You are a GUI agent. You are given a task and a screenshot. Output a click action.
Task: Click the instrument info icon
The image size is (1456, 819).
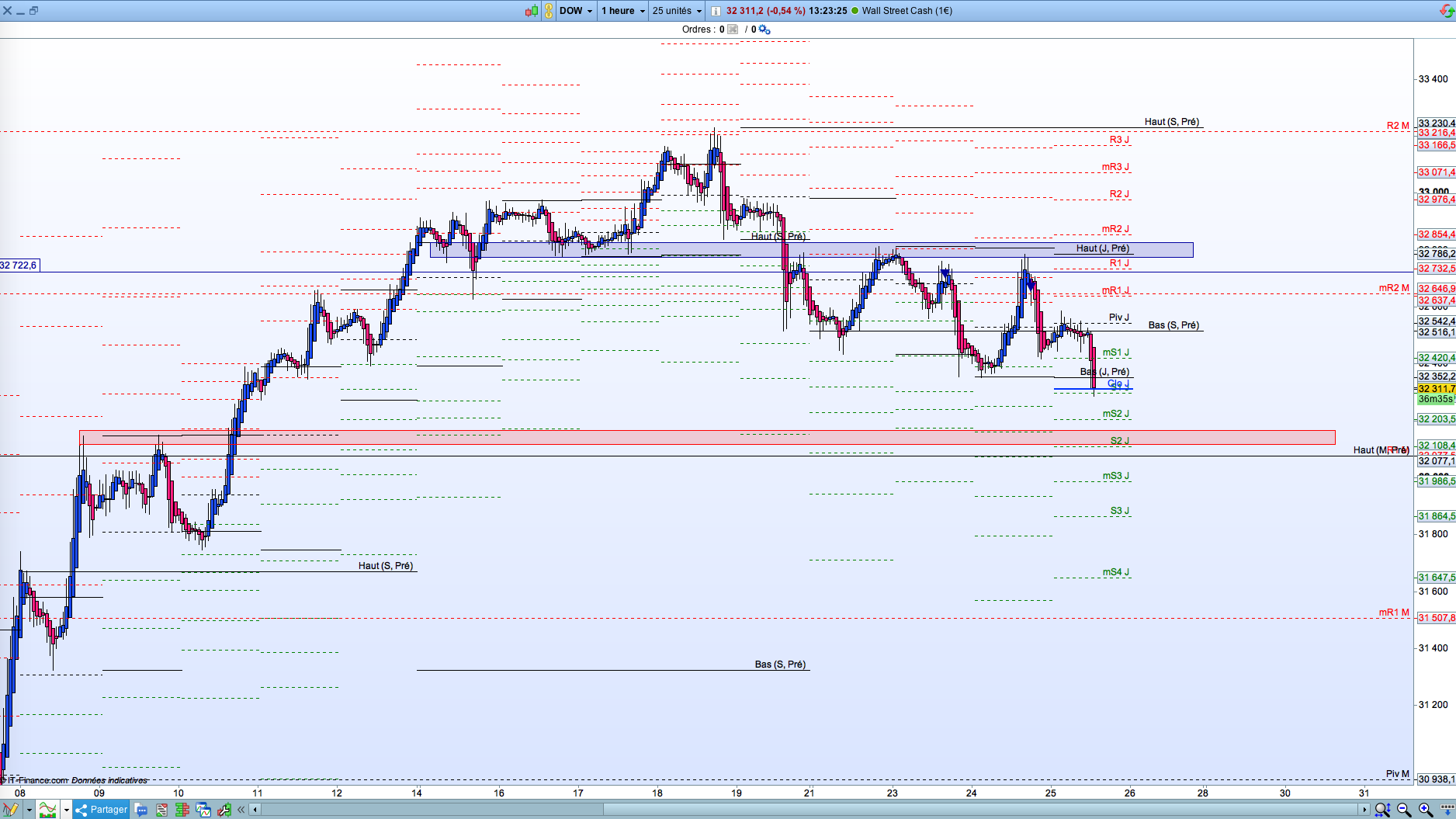pyautogui.click(x=716, y=11)
